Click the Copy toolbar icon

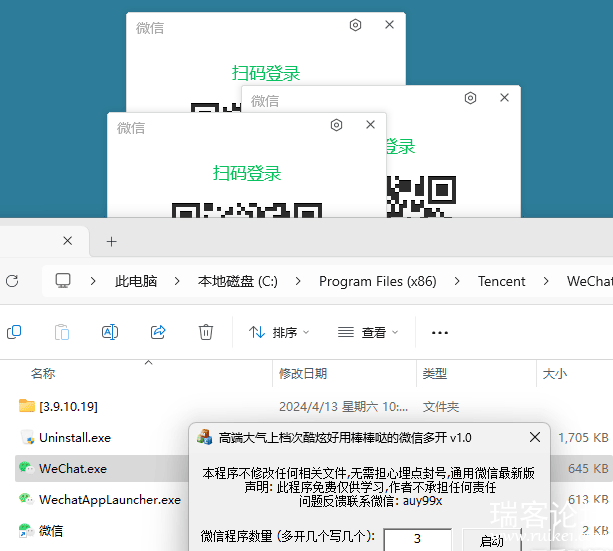(14, 332)
